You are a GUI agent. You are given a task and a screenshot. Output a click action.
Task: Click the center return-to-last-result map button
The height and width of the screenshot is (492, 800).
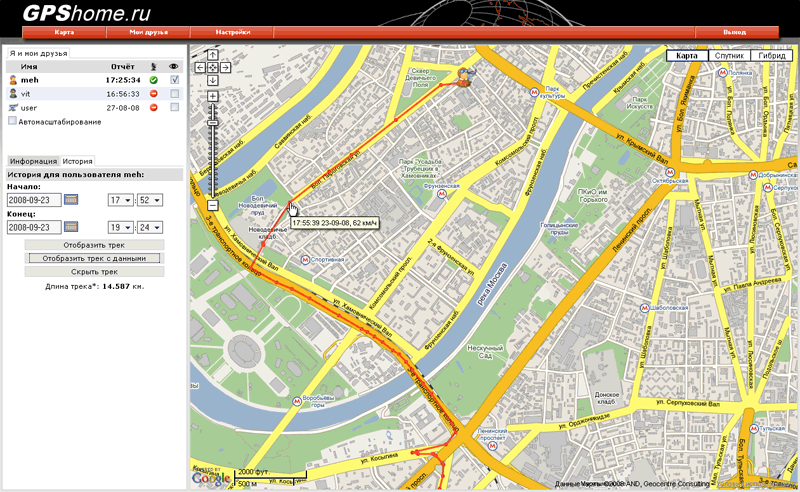click(213, 67)
